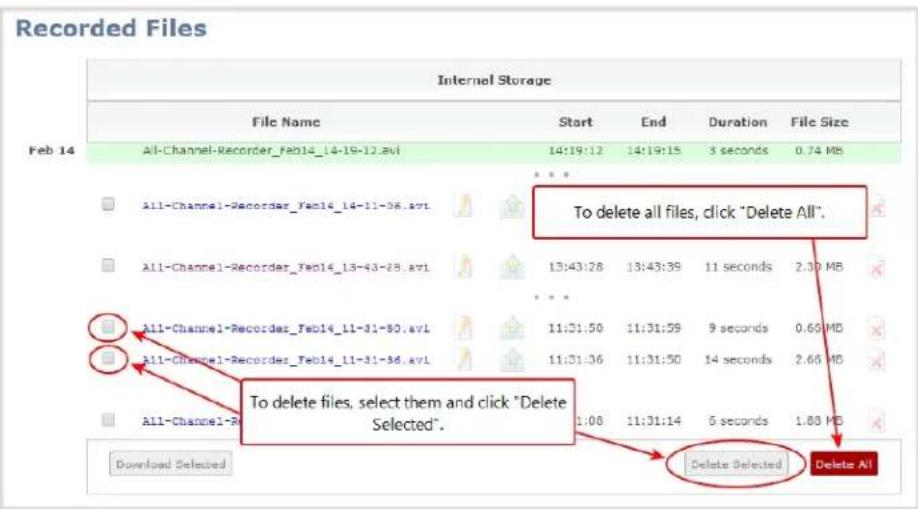Click the 5 seconds duration cell
The width and height of the screenshot is (918, 509).
pos(738,421)
